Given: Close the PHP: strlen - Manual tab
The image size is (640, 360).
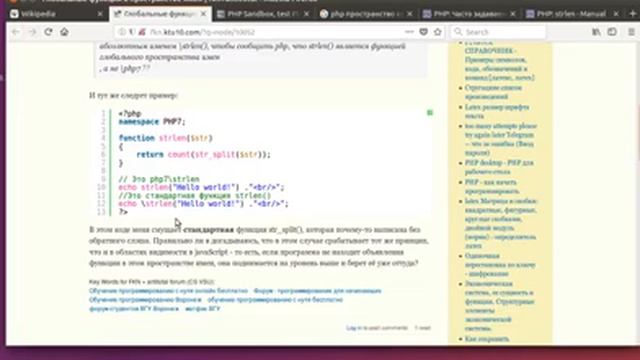Looking at the screenshot, I should pos(616,14).
